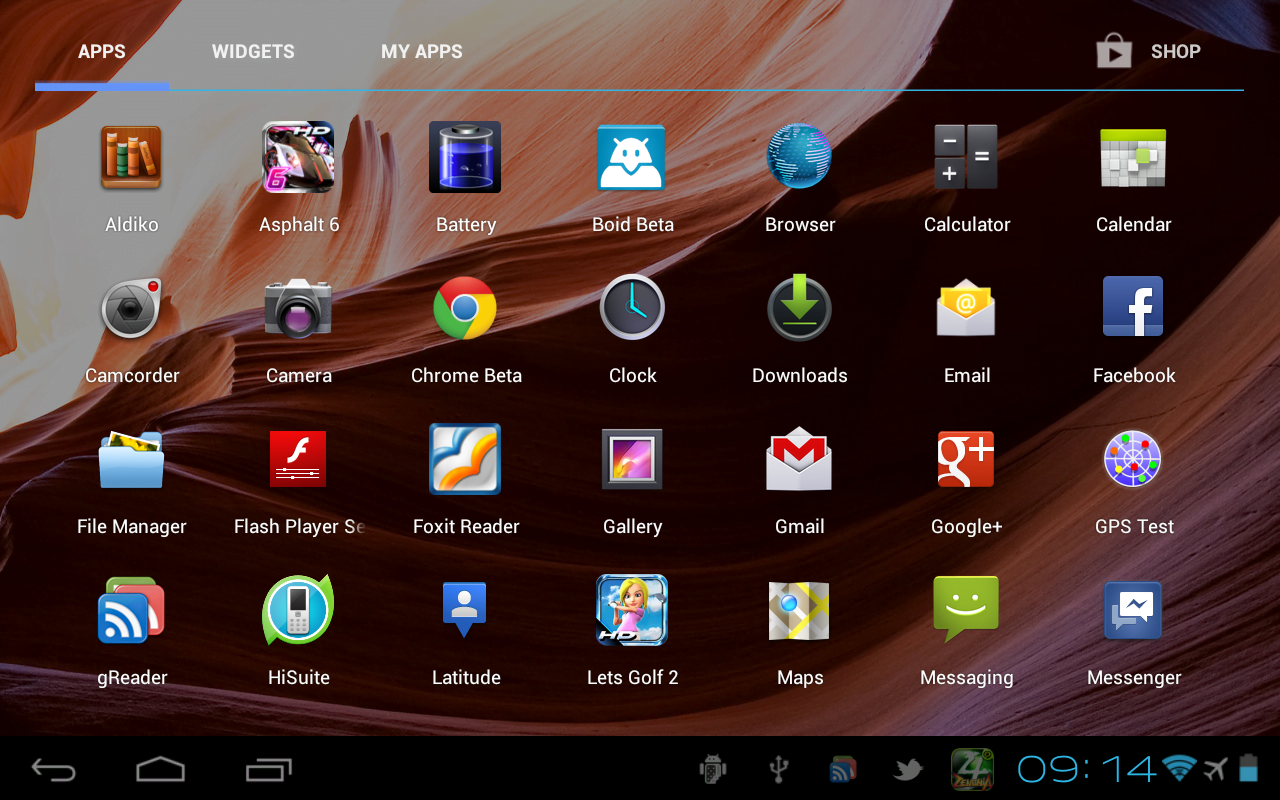Open the Calculator app
The height and width of the screenshot is (800, 1280).
pos(966,158)
